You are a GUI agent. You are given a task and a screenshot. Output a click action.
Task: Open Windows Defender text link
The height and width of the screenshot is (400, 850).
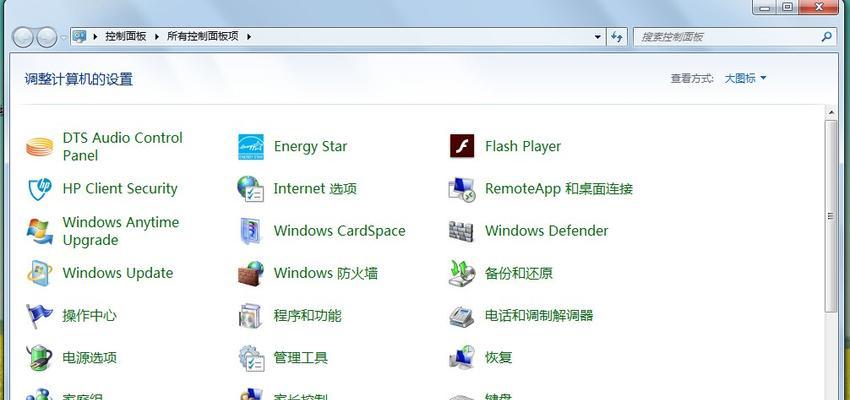pyautogui.click(x=546, y=231)
